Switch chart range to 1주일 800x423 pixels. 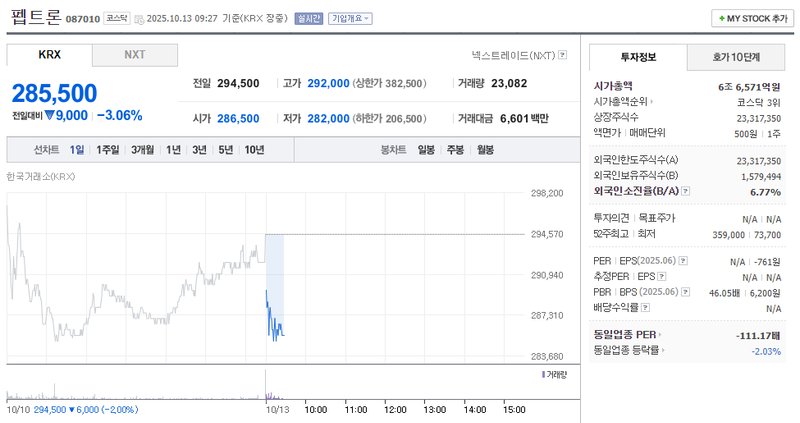pos(108,150)
